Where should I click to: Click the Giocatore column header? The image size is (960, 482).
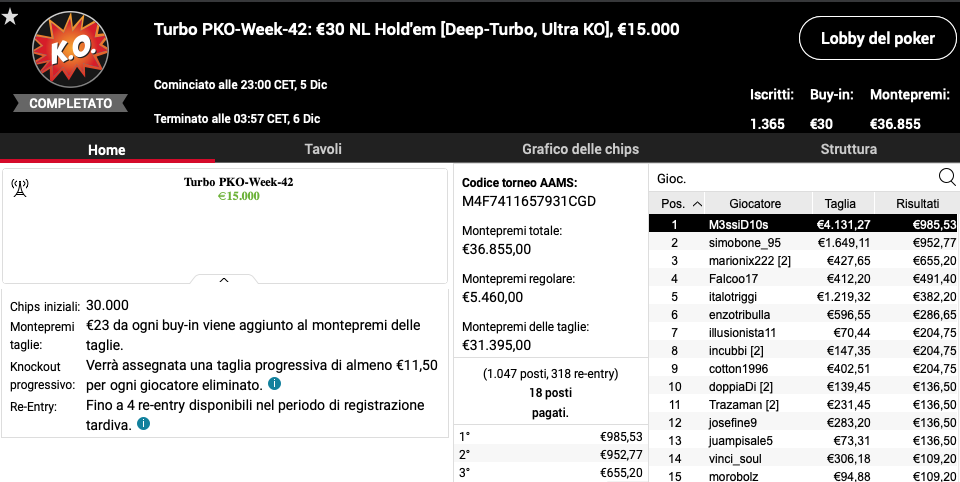(x=755, y=203)
